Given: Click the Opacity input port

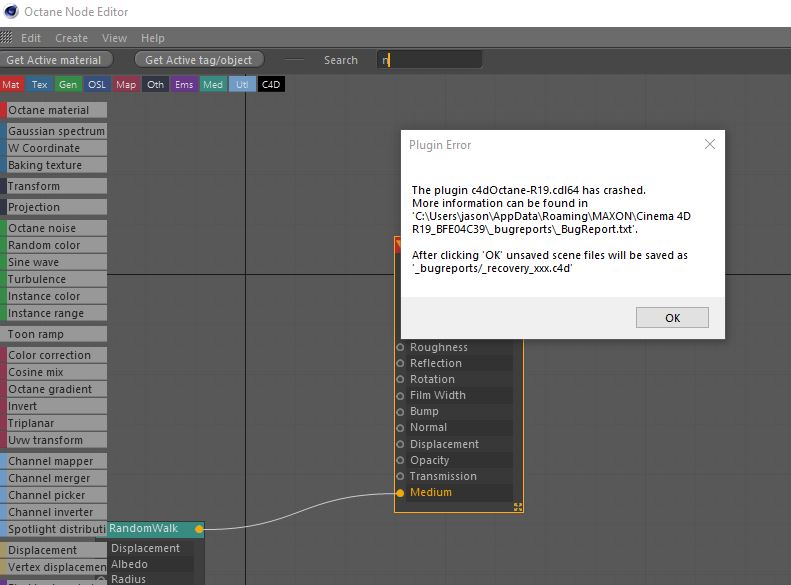Looking at the screenshot, I should [x=400, y=460].
